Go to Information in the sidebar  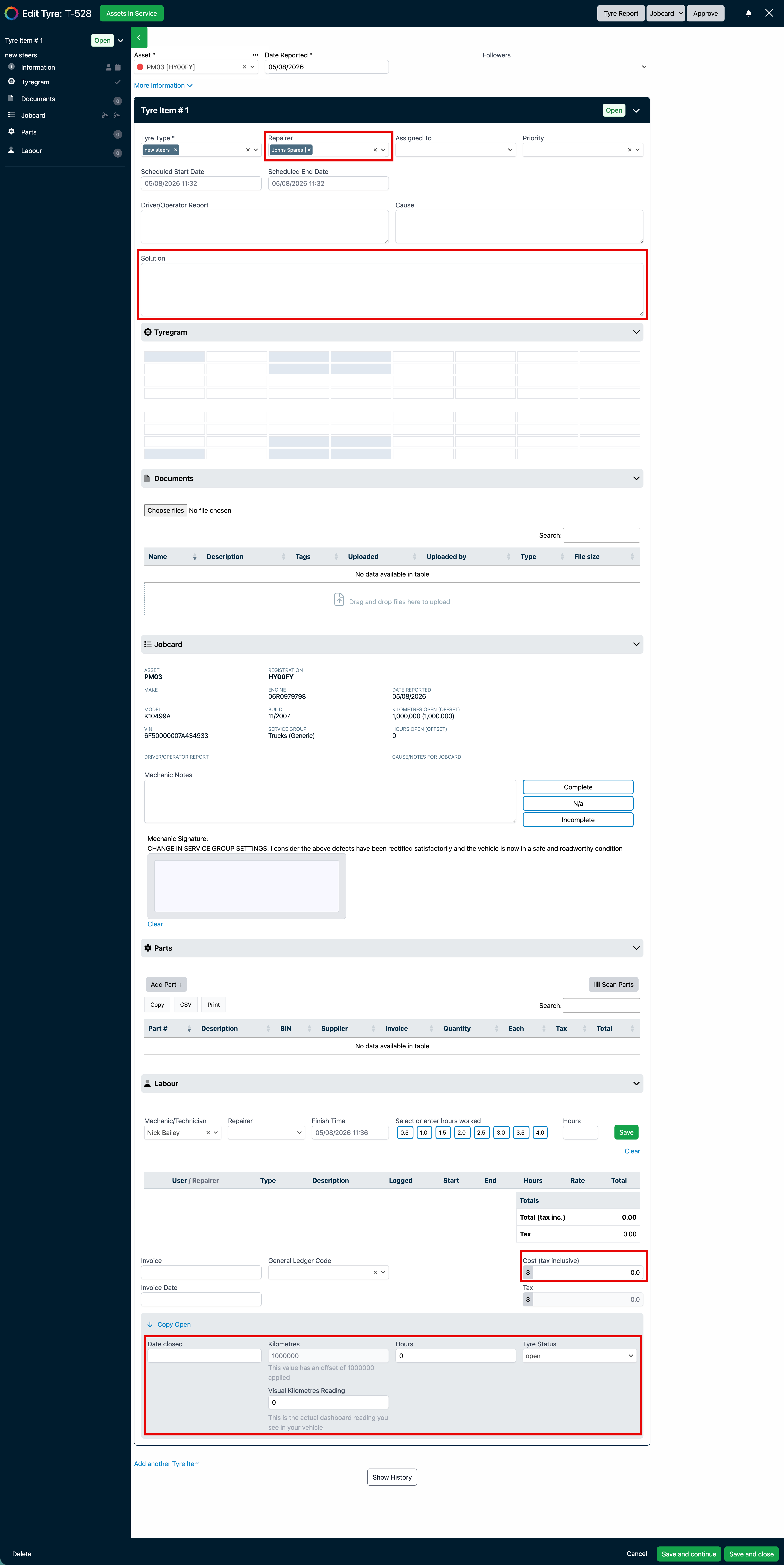coord(38,67)
